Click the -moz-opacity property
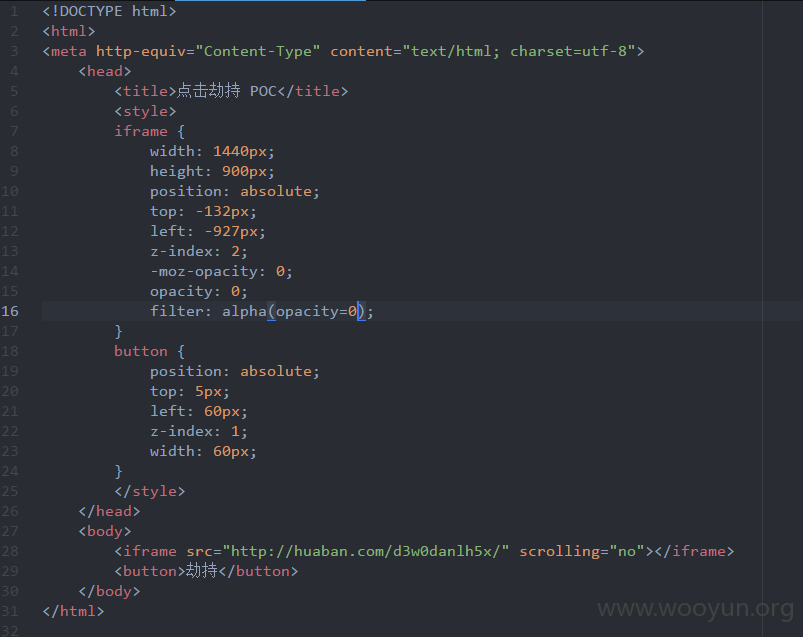This screenshot has width=803, height=637. pos(204,271)
